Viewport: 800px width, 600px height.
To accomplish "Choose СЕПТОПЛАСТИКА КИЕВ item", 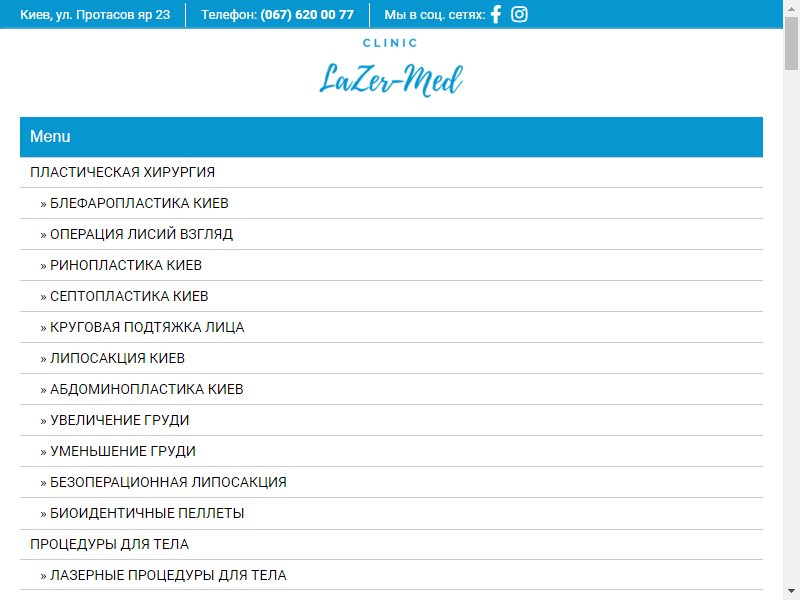I will tap(391, 296).
